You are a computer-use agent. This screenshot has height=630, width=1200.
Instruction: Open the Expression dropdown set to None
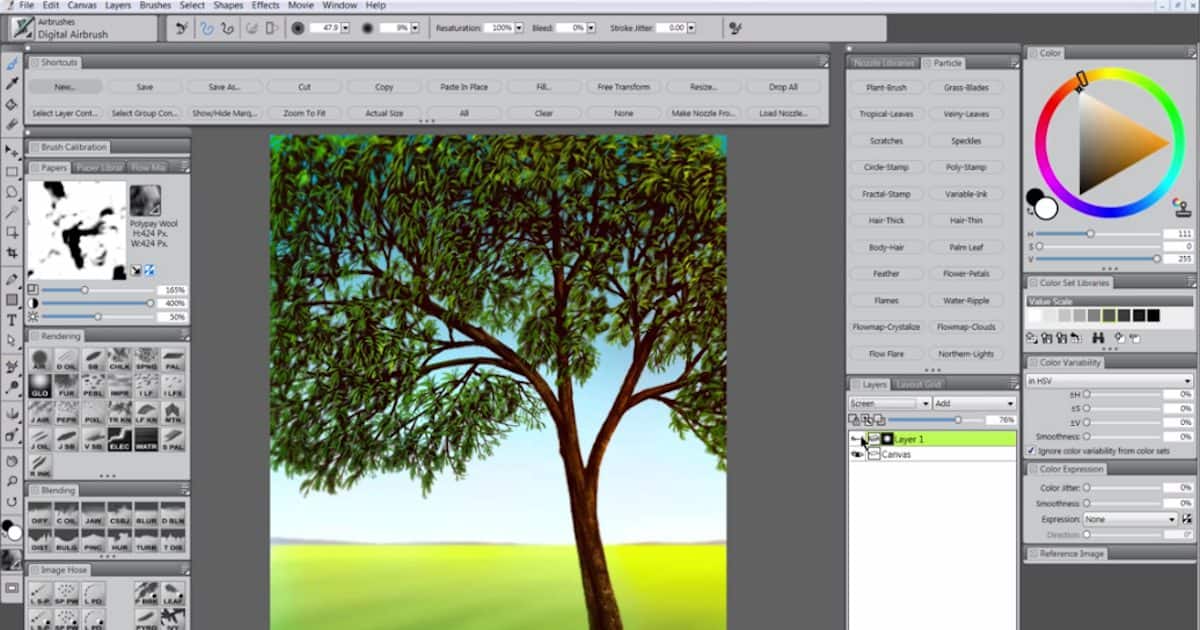tap(1130, 519)
